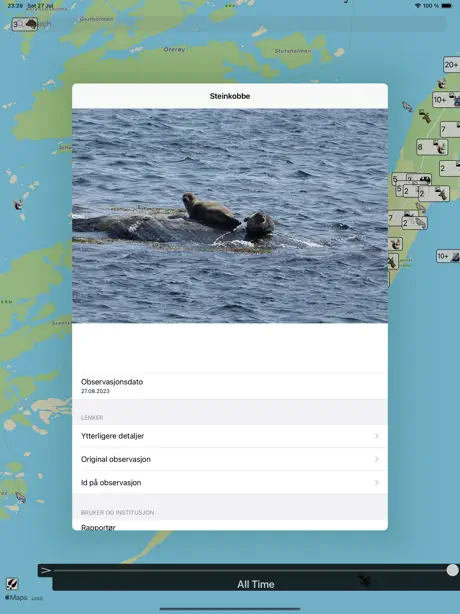Select the 8 observations squirrel cluster marker
This screenshot has width=460, height=614.
coord(432,147)
